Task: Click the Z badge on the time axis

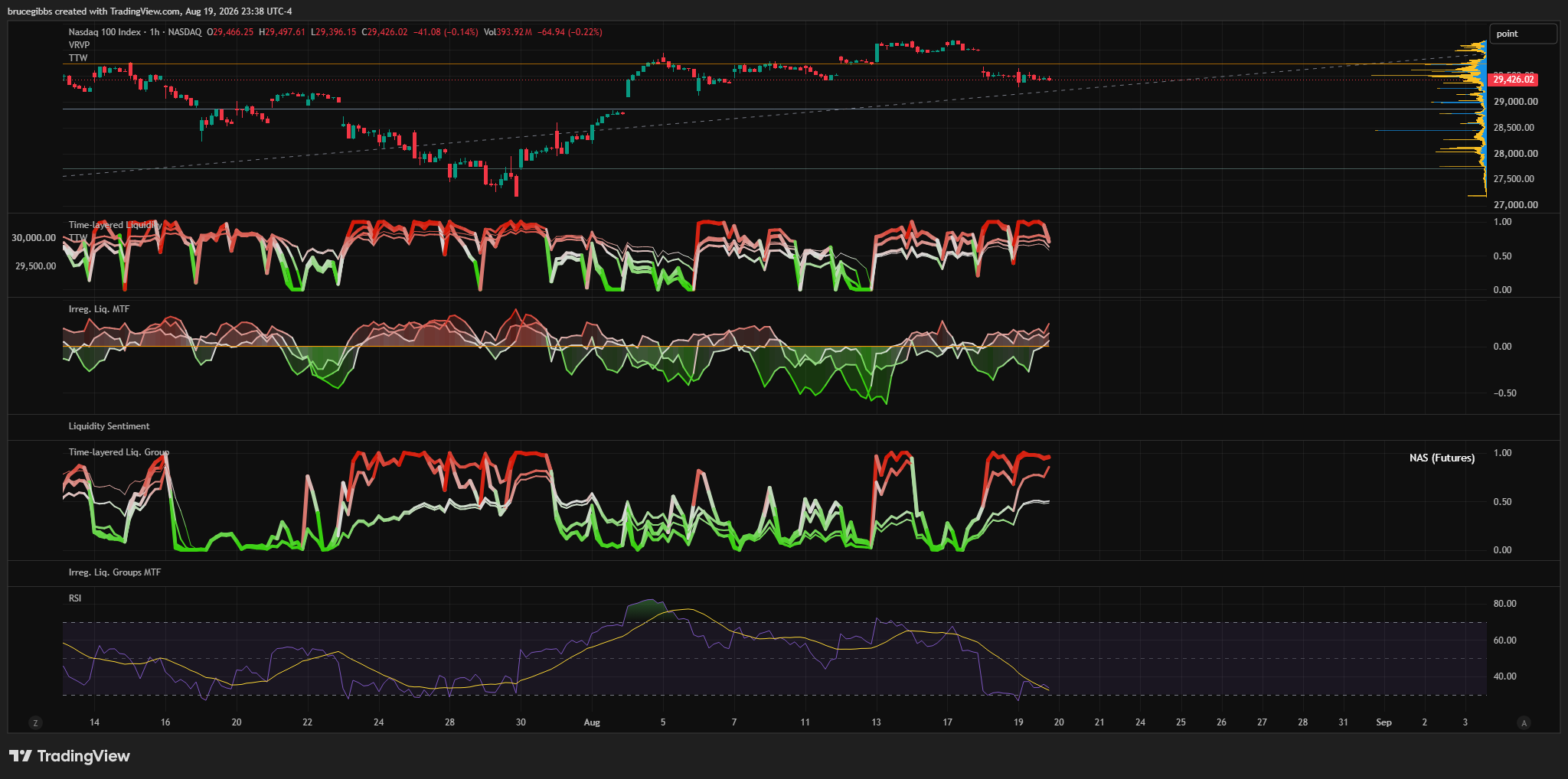Action: tap(34, 722)
